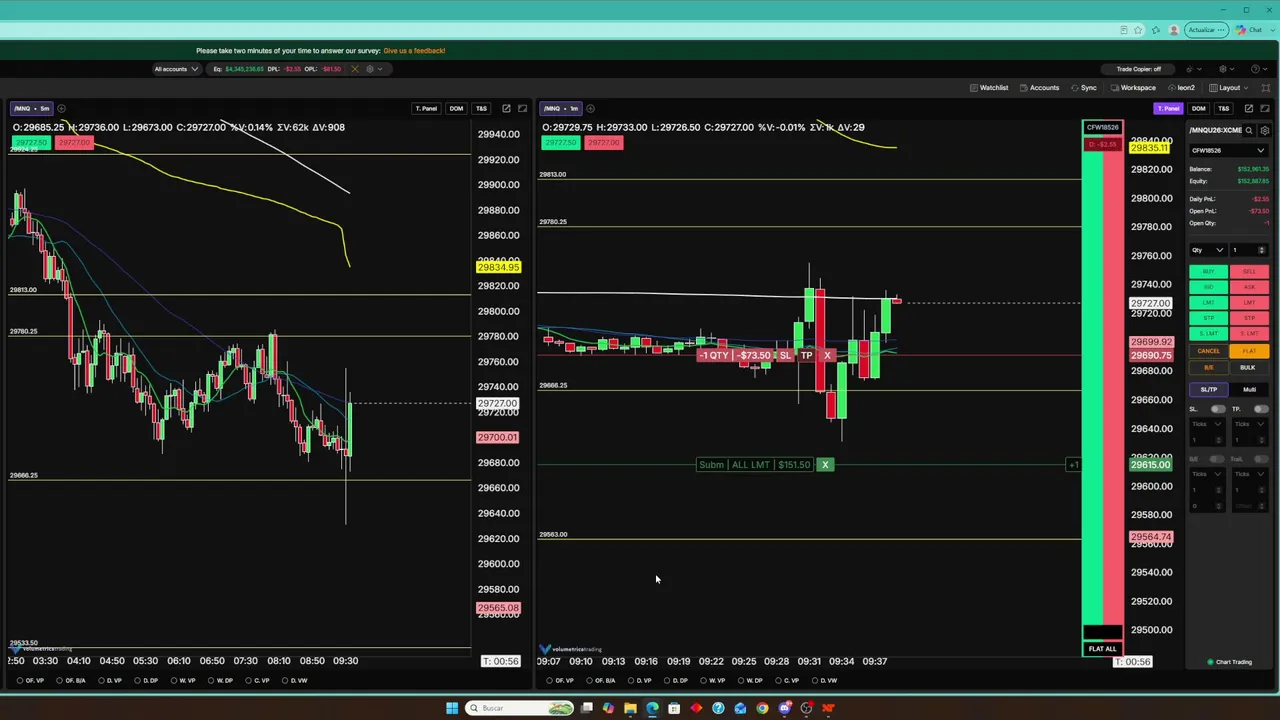Toggle OF. VP on the 5m chart
The height and width of the screenshot is (720, 1280).
point(31,681)
